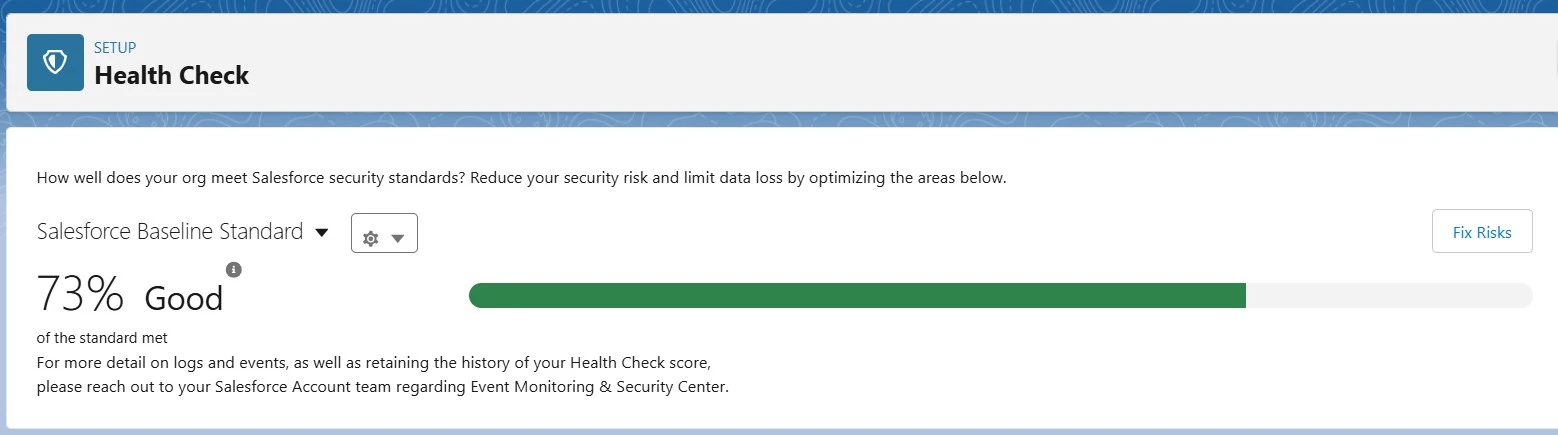Click the black arrow after Baseline Standard

322,233
